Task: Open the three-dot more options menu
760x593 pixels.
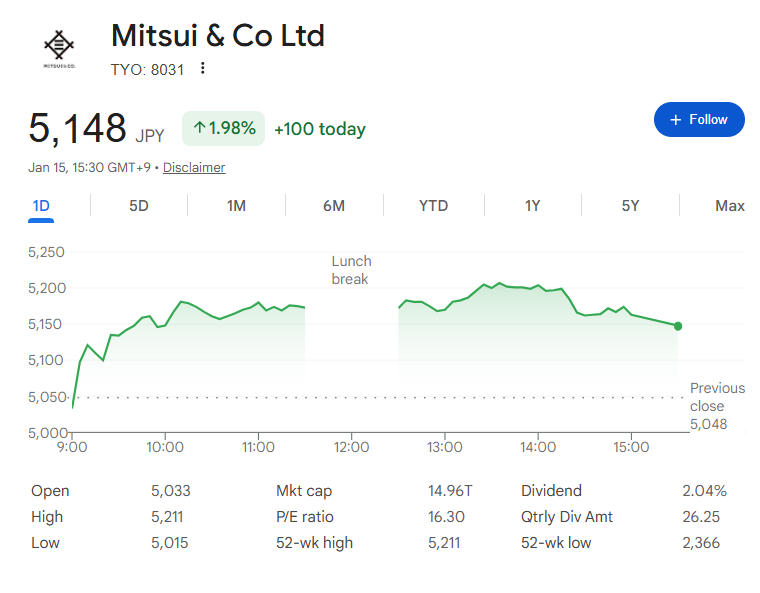Action: 203,68
